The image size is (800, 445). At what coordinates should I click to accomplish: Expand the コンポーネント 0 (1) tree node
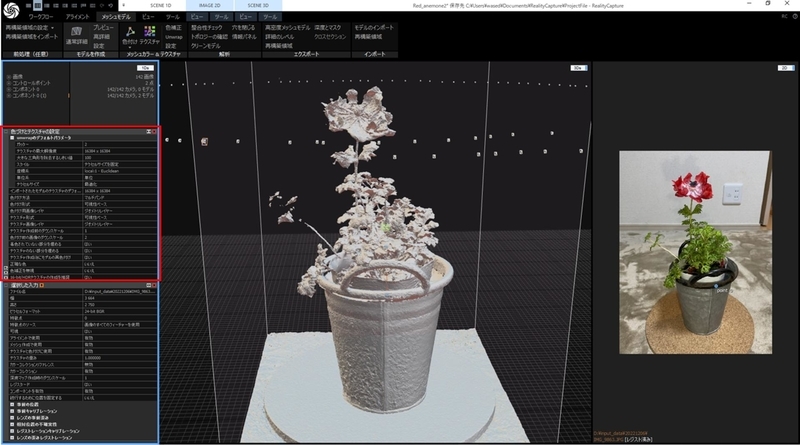click(9, 95)
